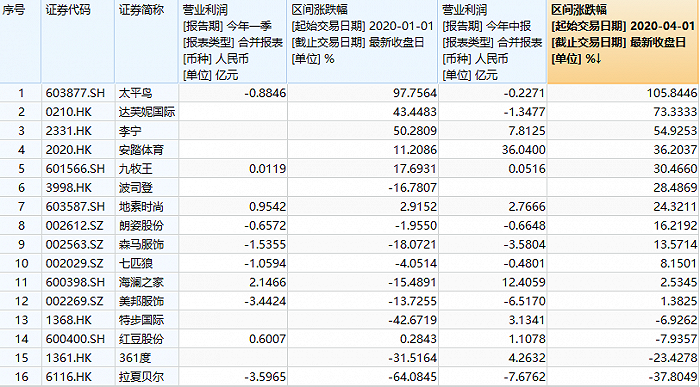This screenshot has height=387, width=700.
Task: Select the value 2.7666 for 地素时尚
Action: (527, 207)
